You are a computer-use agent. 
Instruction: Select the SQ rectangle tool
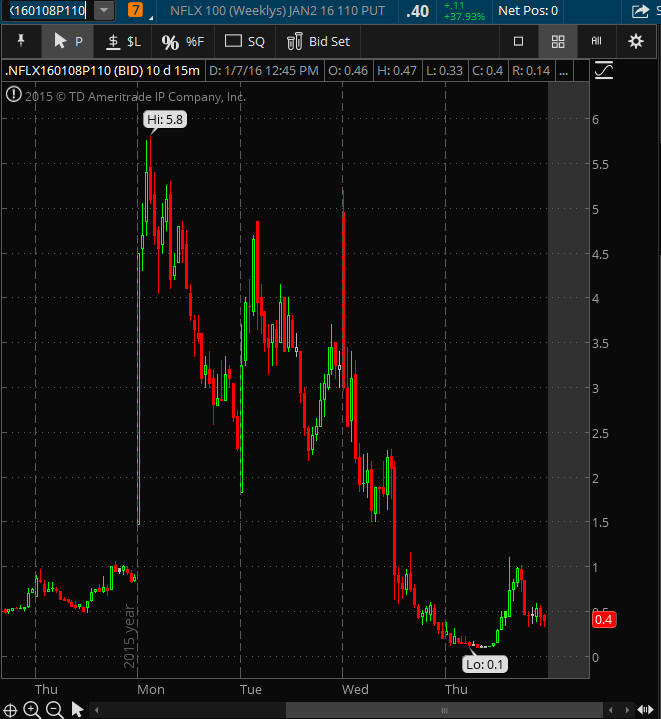(x=245, y=41)
